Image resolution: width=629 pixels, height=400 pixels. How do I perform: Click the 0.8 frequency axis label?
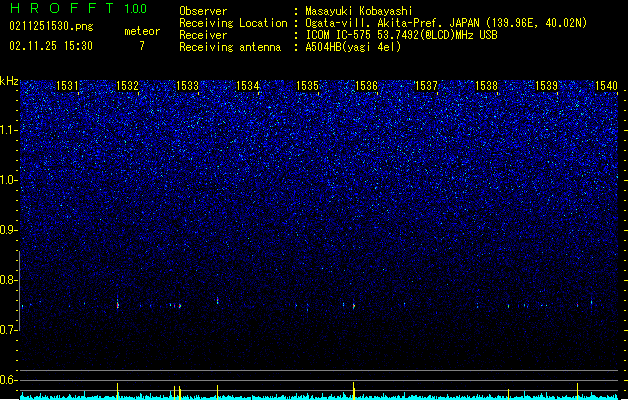8,280
